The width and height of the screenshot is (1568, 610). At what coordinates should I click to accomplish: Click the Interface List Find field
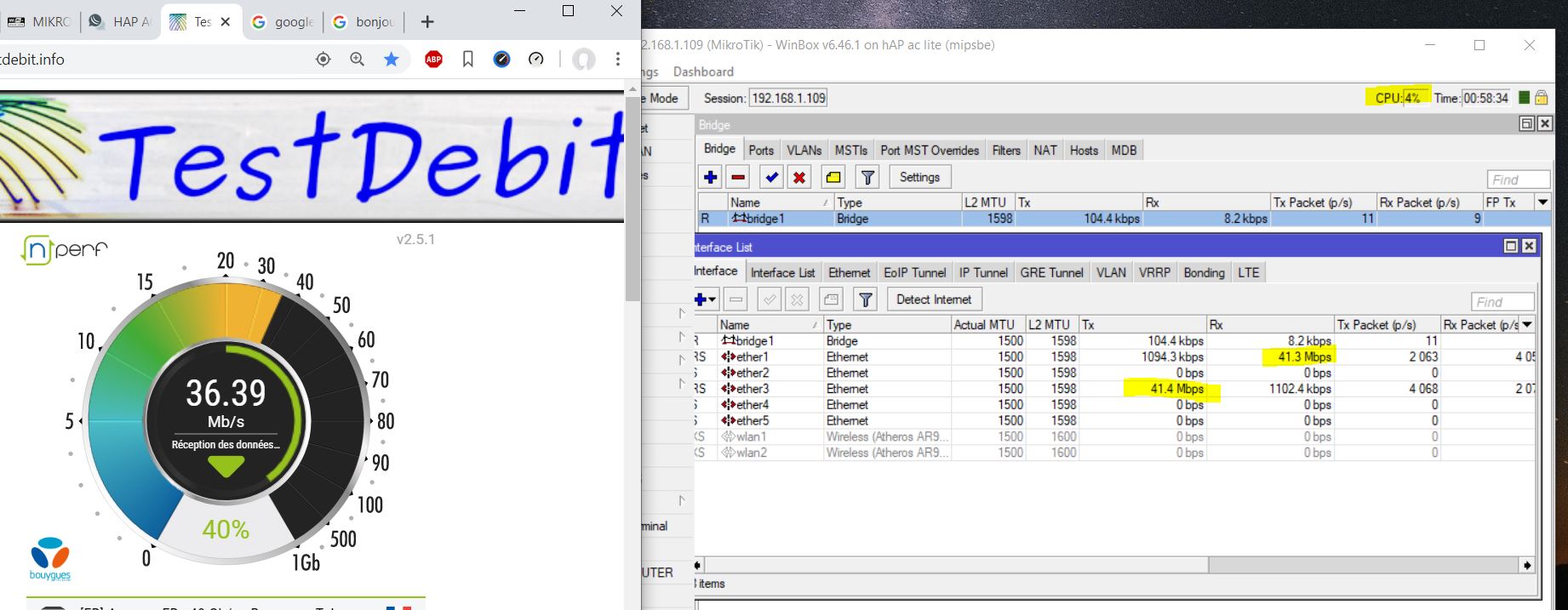click(1502, 302)
